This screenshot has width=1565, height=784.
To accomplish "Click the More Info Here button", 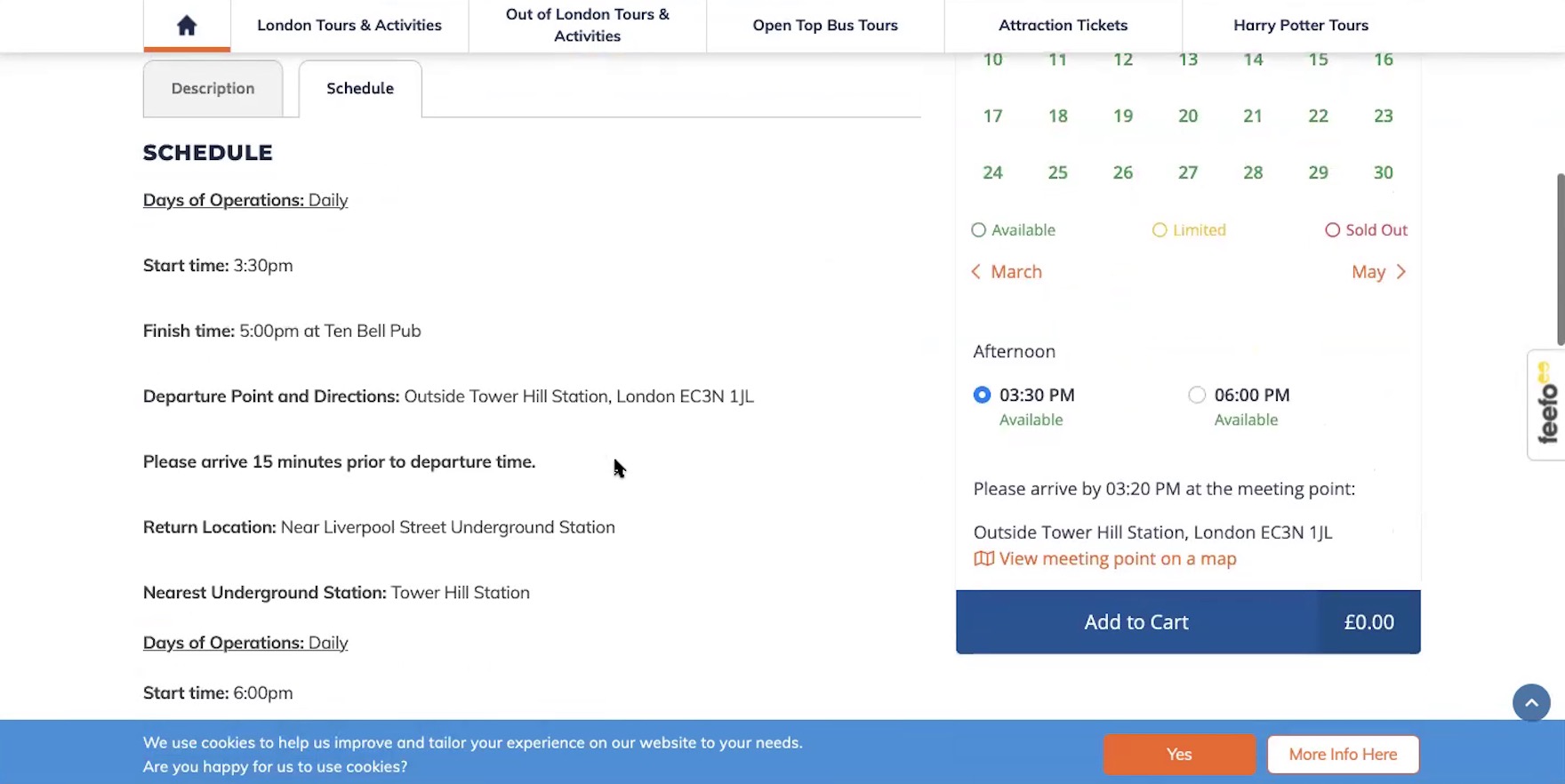I will click(1343, 754).
